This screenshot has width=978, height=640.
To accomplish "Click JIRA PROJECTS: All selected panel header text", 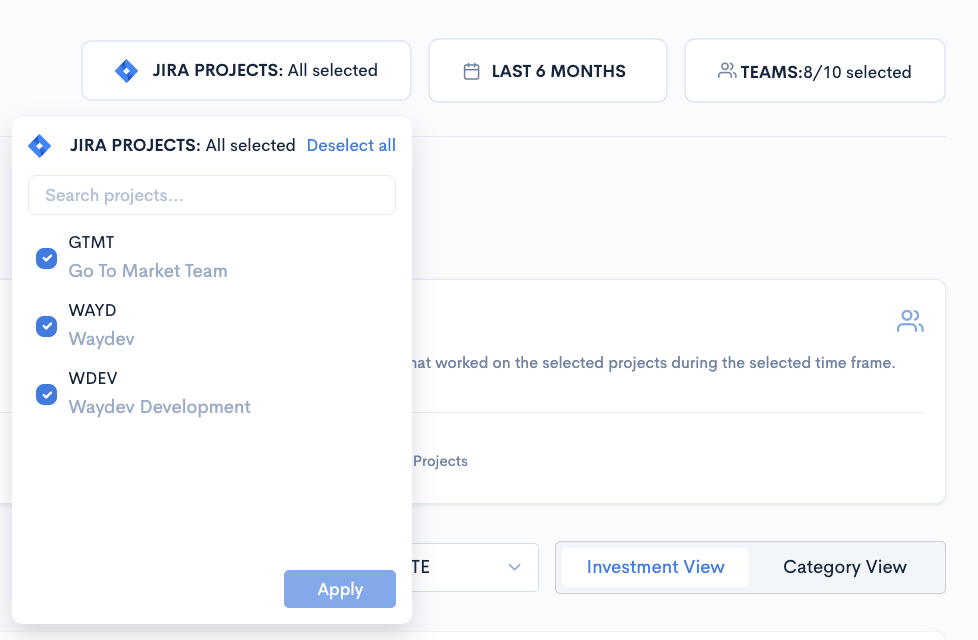I will coord(183,145).
